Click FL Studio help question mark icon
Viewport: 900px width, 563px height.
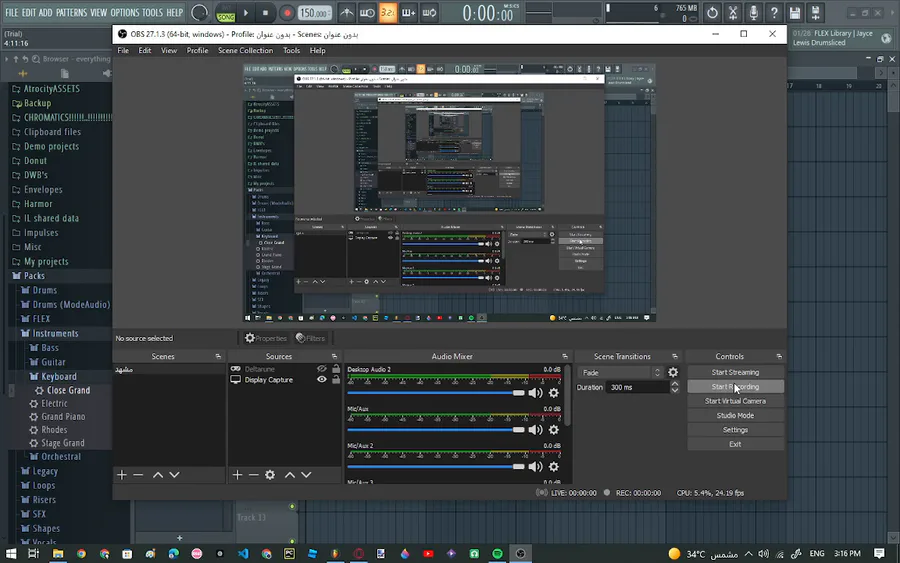point(774,13)
